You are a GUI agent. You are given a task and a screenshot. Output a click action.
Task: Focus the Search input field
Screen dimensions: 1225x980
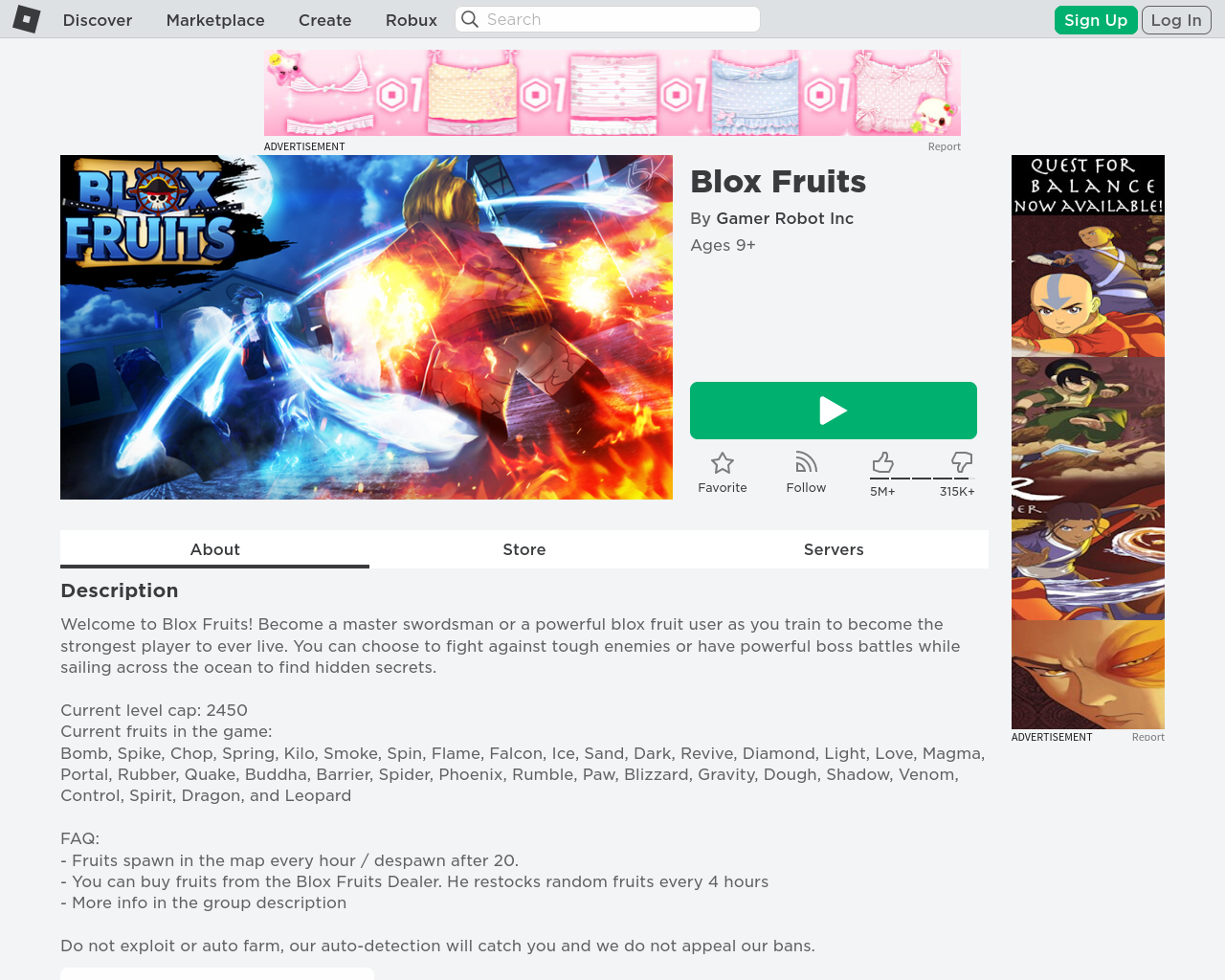[608, 19]
